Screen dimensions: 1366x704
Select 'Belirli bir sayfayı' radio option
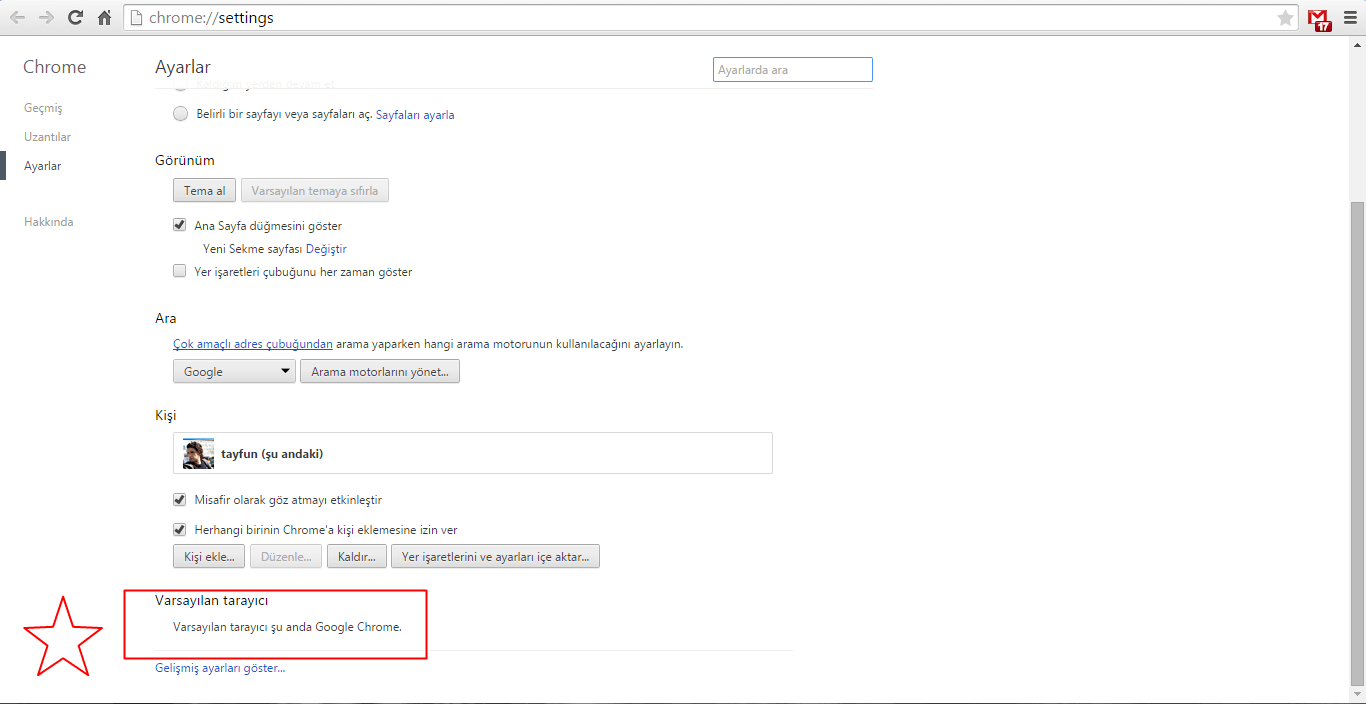click(180, 114)
